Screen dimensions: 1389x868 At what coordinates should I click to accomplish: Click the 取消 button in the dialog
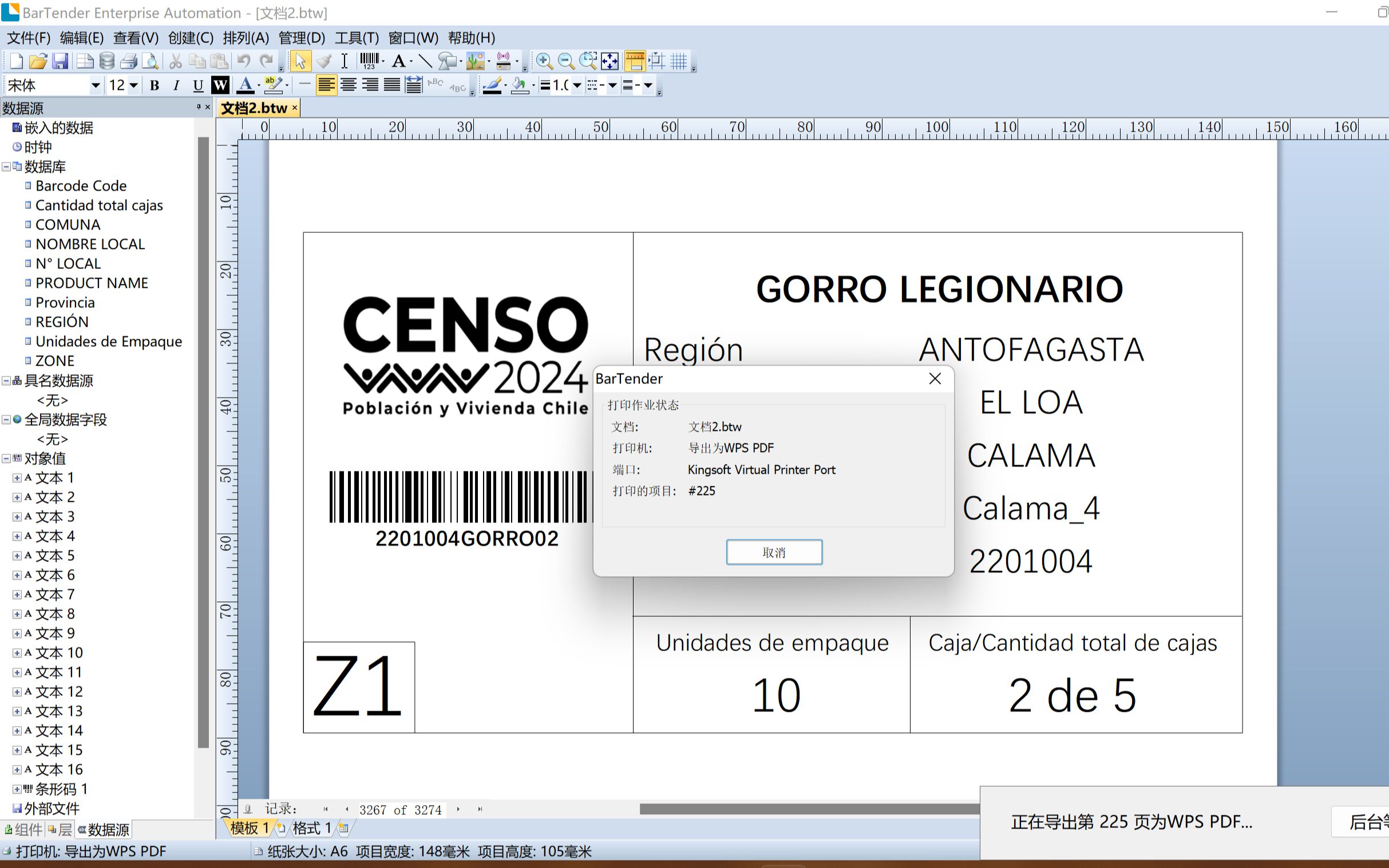click(773, 552)
